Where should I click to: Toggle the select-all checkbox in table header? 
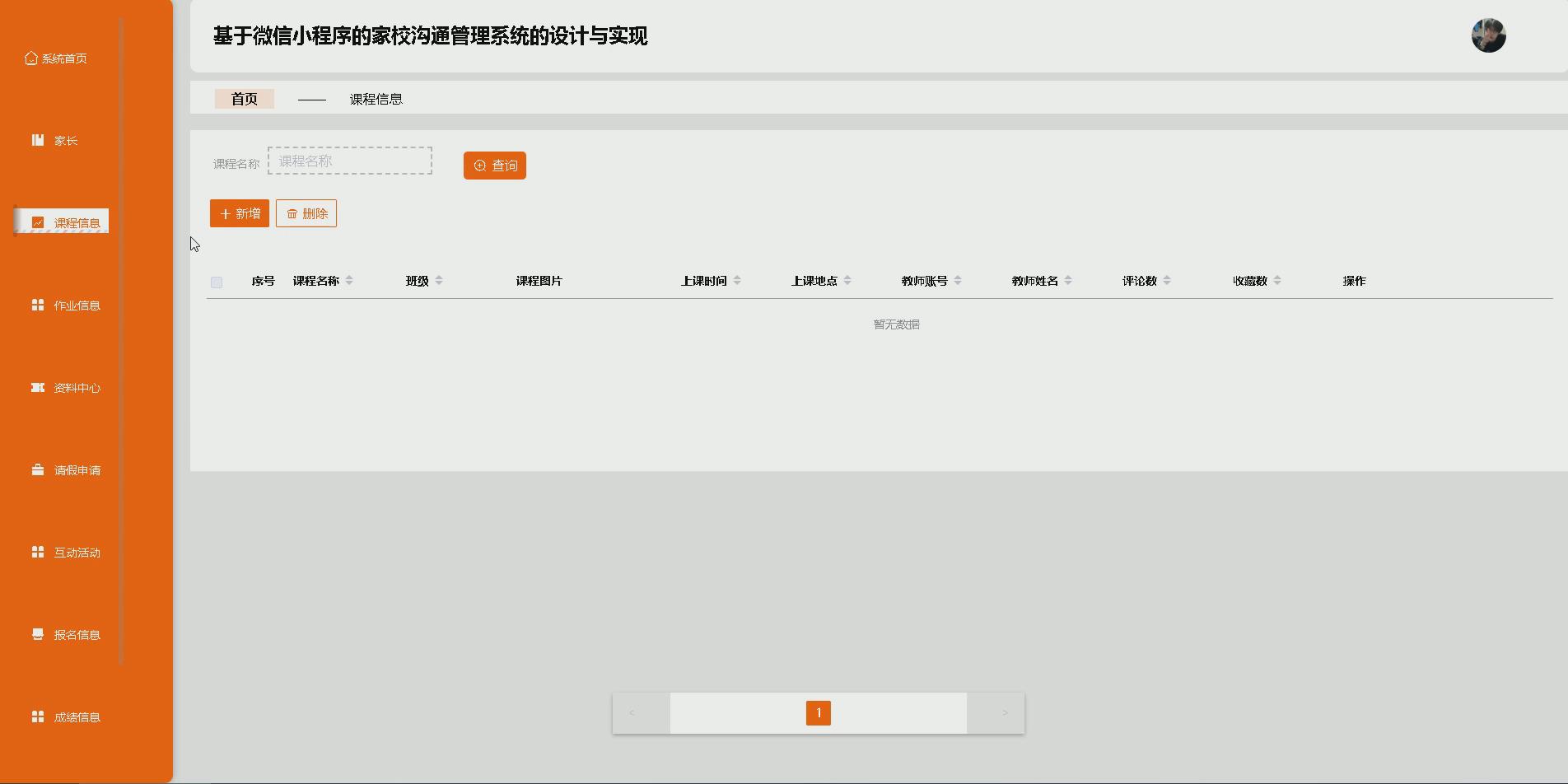[217, 282]
